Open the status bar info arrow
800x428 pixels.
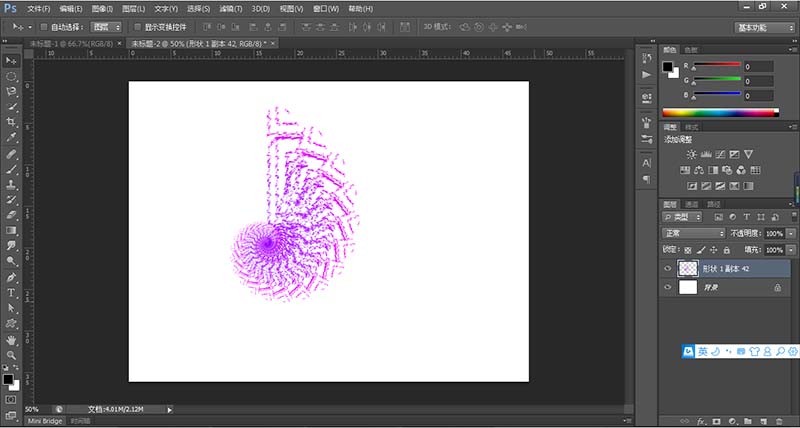(170, 409)
